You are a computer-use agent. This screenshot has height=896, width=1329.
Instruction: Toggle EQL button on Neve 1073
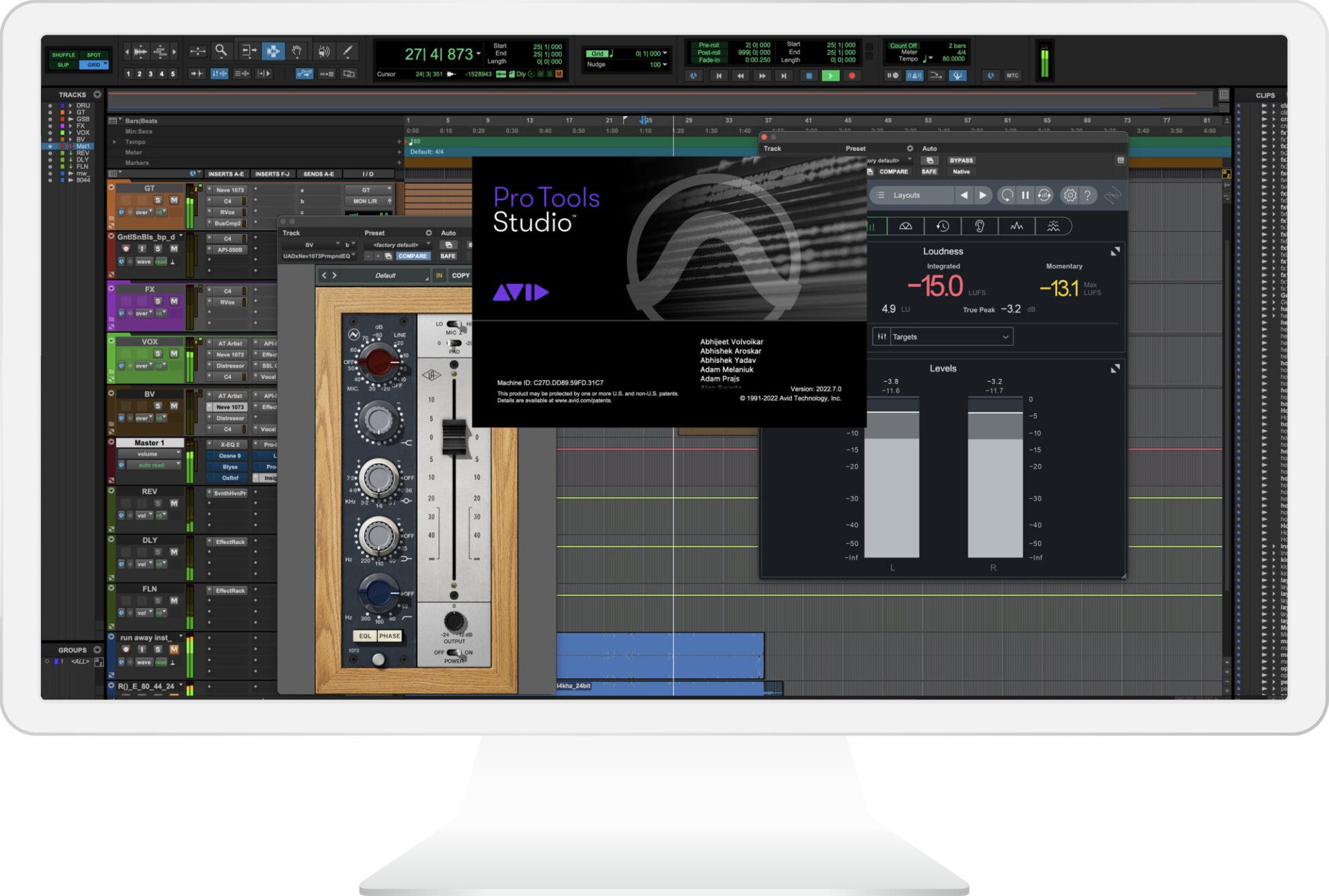(365, 637)
